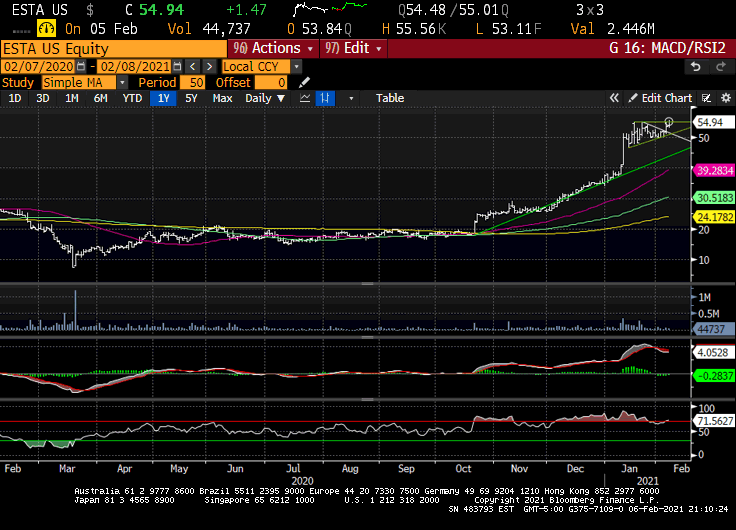This screenshot has width=736, height=530.
Task: Shift date range forward with right arrow
Action: coord(209,67)
